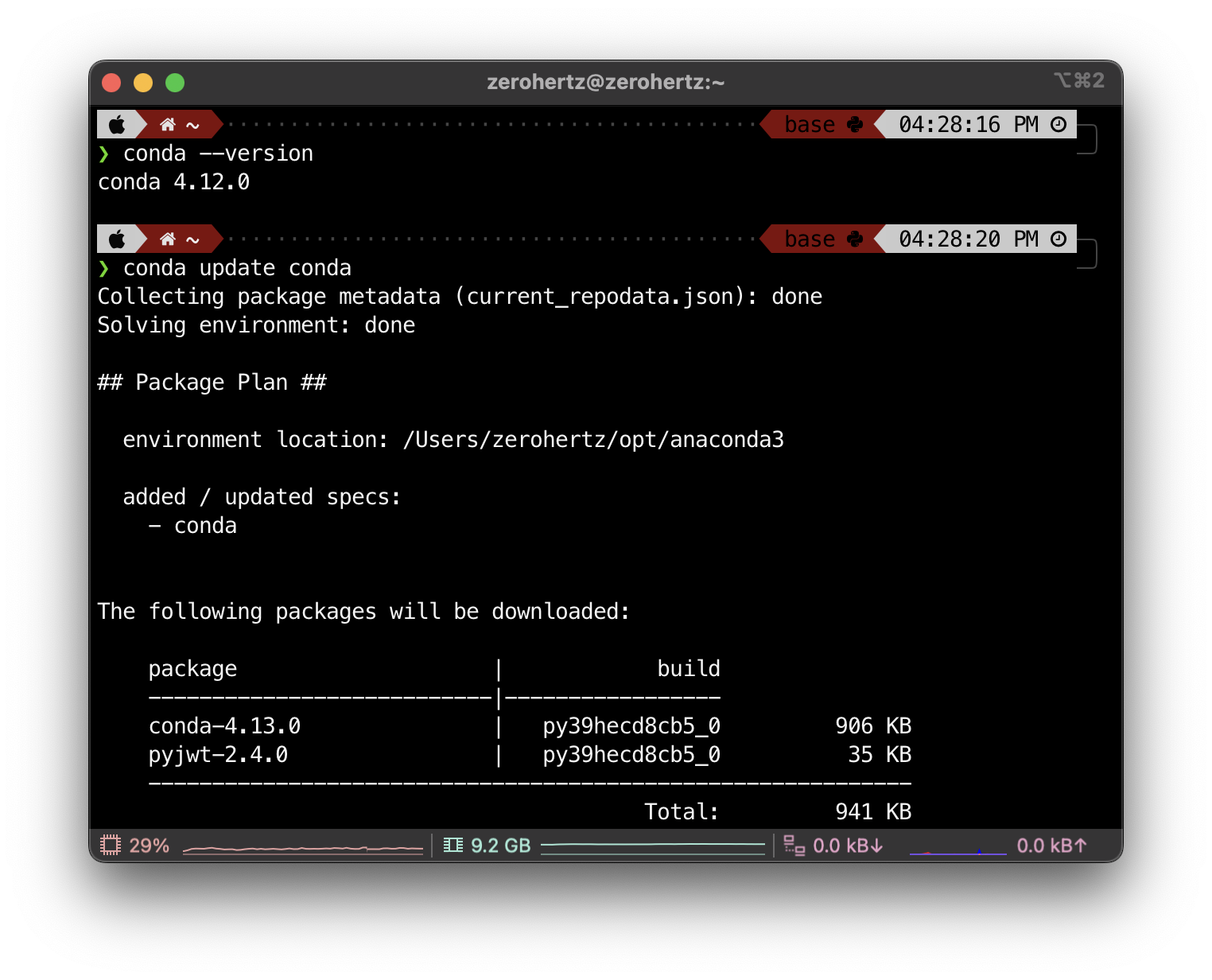Viewport: 1212px width, 980px height.
Task: Click the first 'base' environment label
Action: pyautogui.click(x=810, y=125)
